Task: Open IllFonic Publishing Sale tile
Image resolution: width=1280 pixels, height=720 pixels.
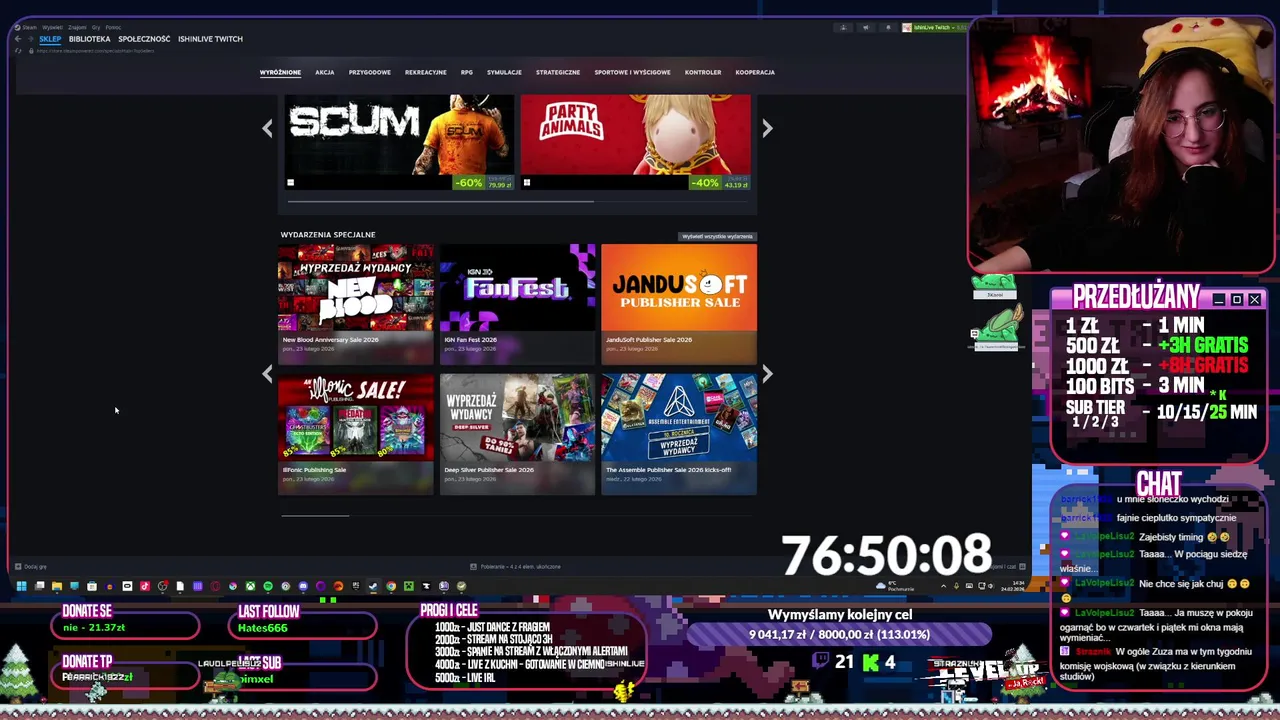Action: (x=356, y=434)
